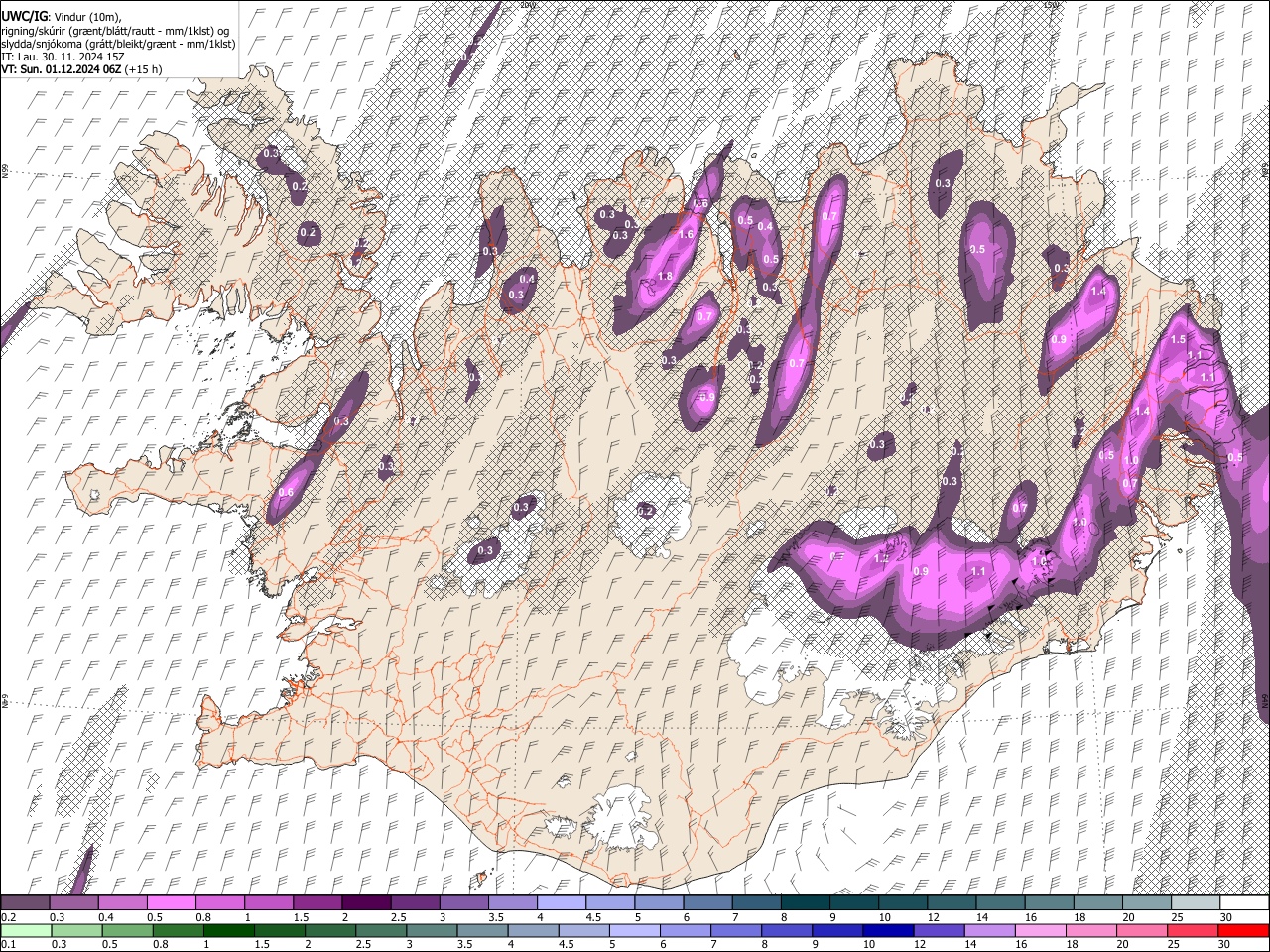Click the '1.5' snowfall value on the eastern map band
The height and width of the screenshot is (952, 1270).
[x=1179, y=339]
